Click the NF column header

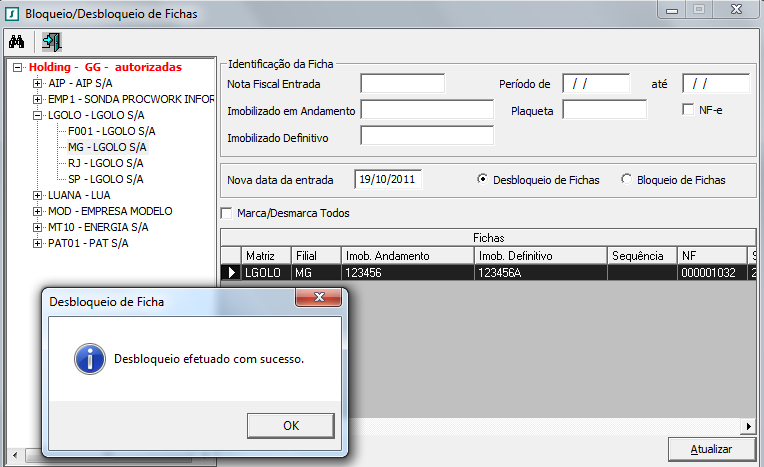[712, 256]
